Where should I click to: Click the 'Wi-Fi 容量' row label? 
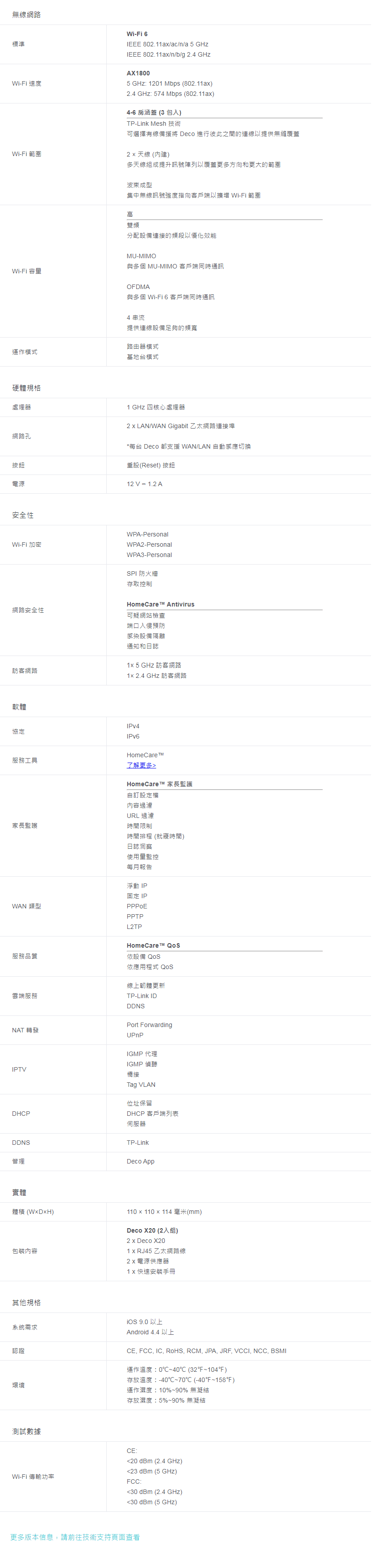pos(27,272)
